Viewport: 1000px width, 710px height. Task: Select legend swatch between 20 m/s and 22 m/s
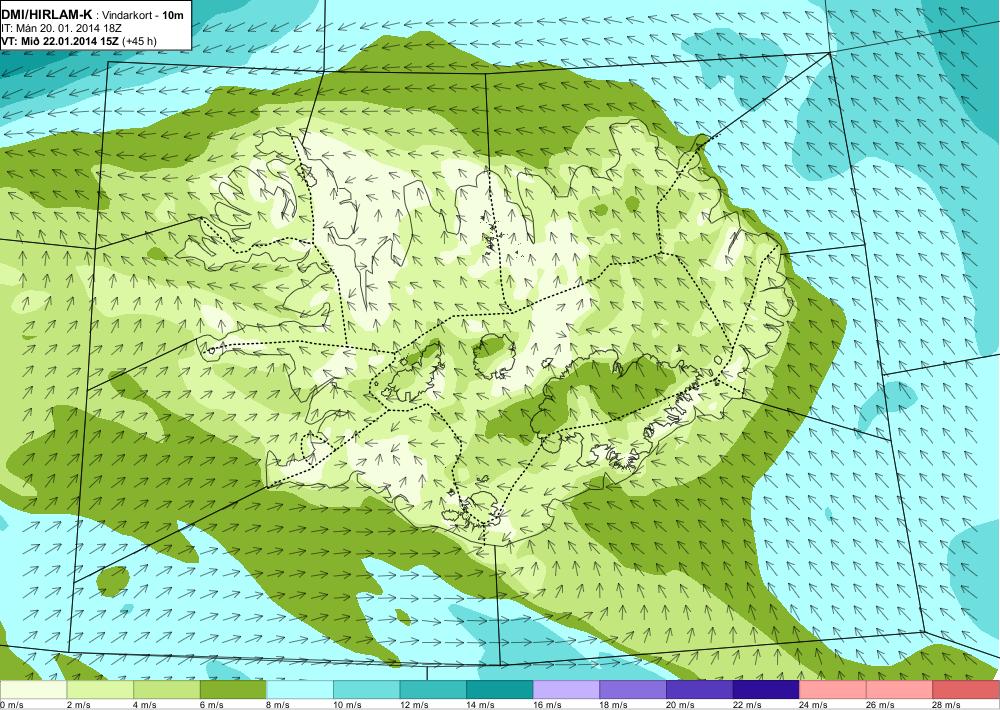click(700, 690)
